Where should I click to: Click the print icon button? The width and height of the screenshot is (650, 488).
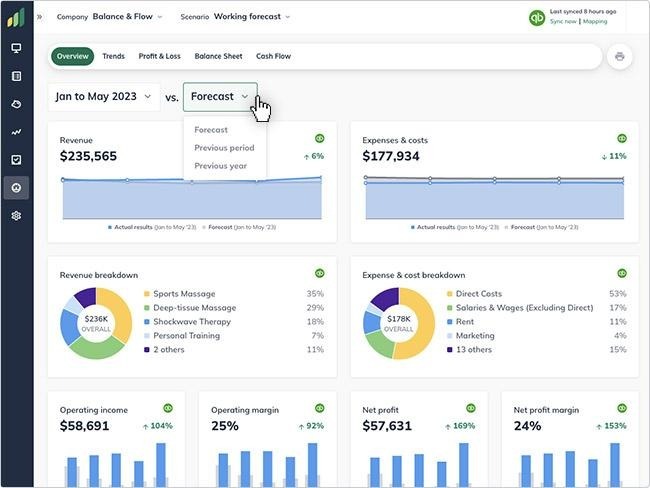619,56
